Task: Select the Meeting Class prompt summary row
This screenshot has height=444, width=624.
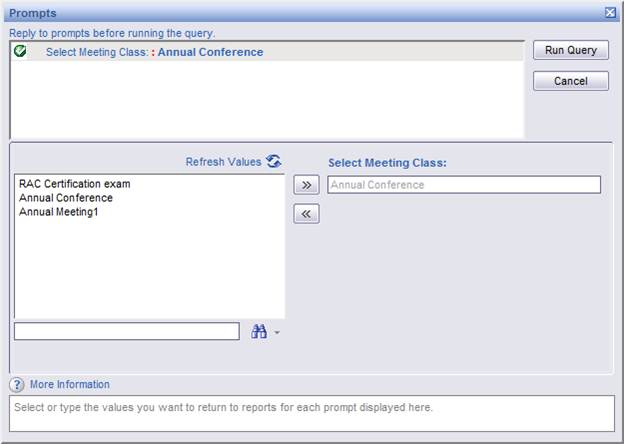Action: pyautogui.click(x=155, y=52)
